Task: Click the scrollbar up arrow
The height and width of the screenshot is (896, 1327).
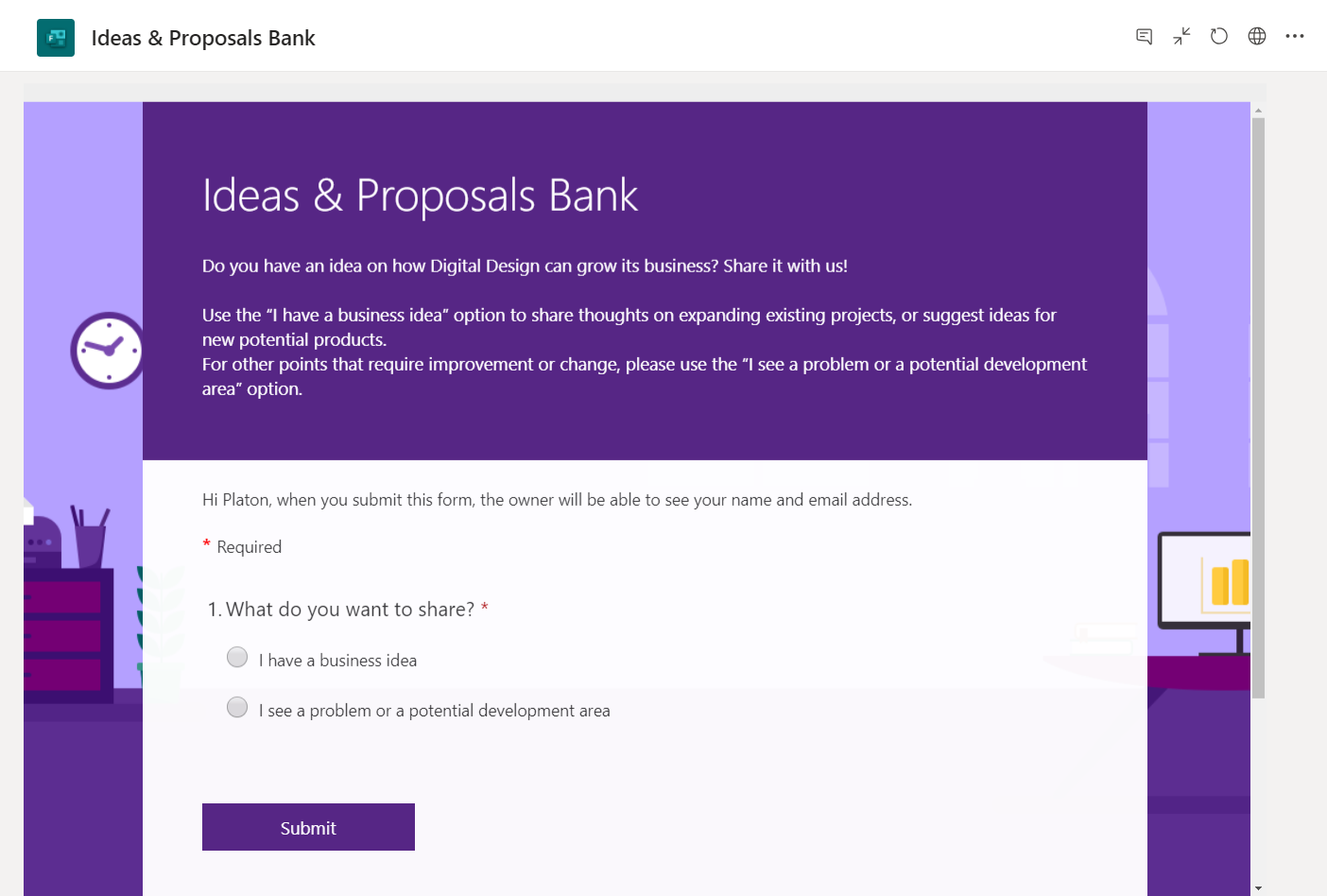Action: click(1258, 111)
